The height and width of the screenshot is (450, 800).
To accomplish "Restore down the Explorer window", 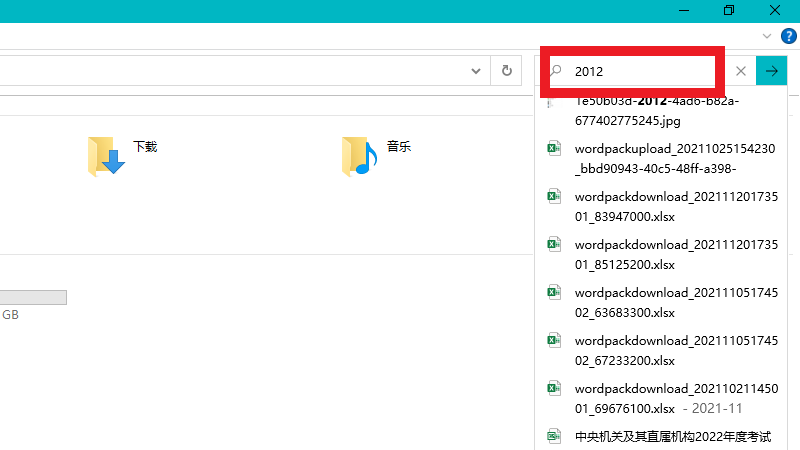I will tap(728, 10).
